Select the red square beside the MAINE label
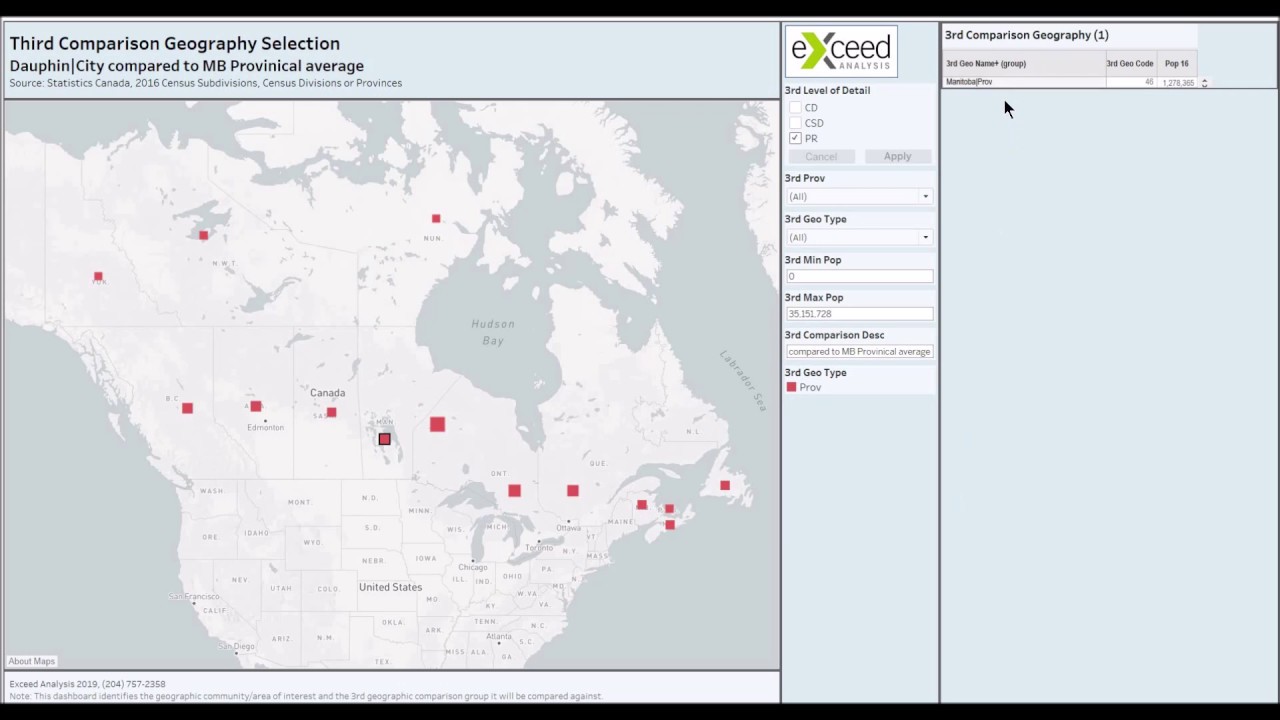This screenshot has height=720, width=1280. coord(642,505)
